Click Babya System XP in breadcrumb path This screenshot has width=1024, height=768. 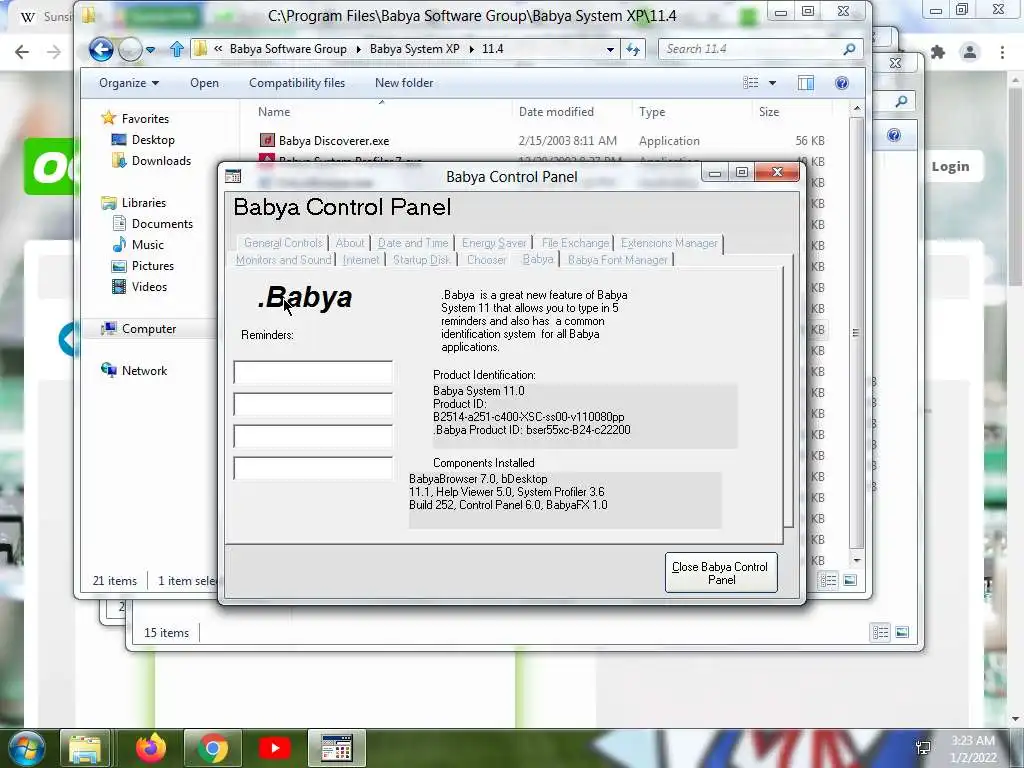coord(414,49)
